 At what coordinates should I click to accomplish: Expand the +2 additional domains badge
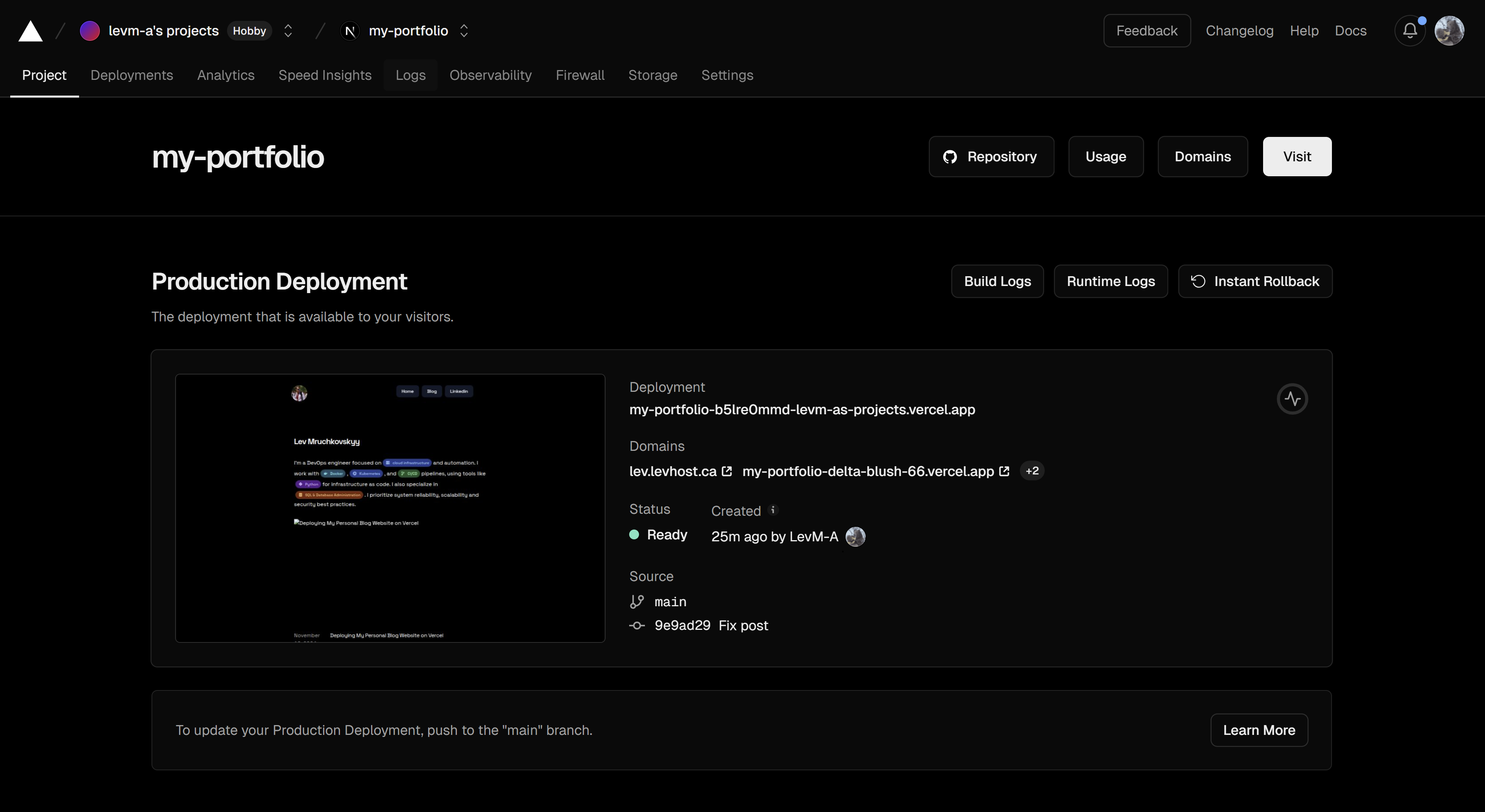tap(1032, 471)
